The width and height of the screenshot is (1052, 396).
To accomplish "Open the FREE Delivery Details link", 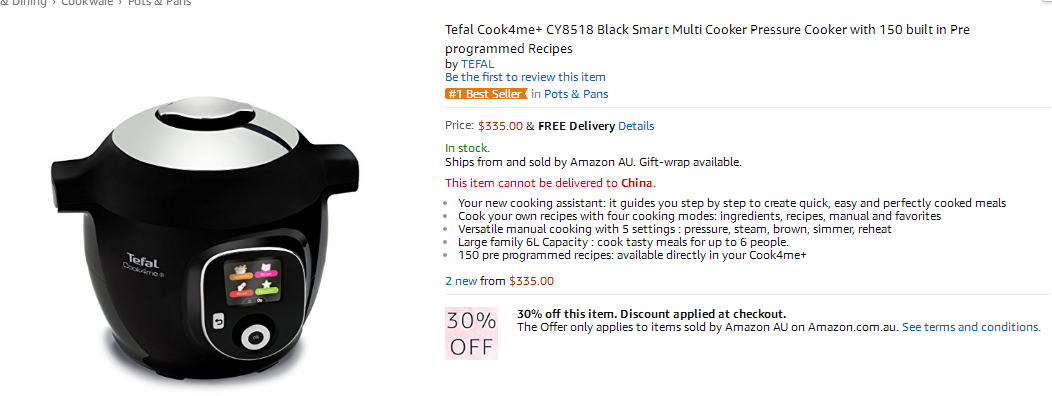I will (636, 126).
